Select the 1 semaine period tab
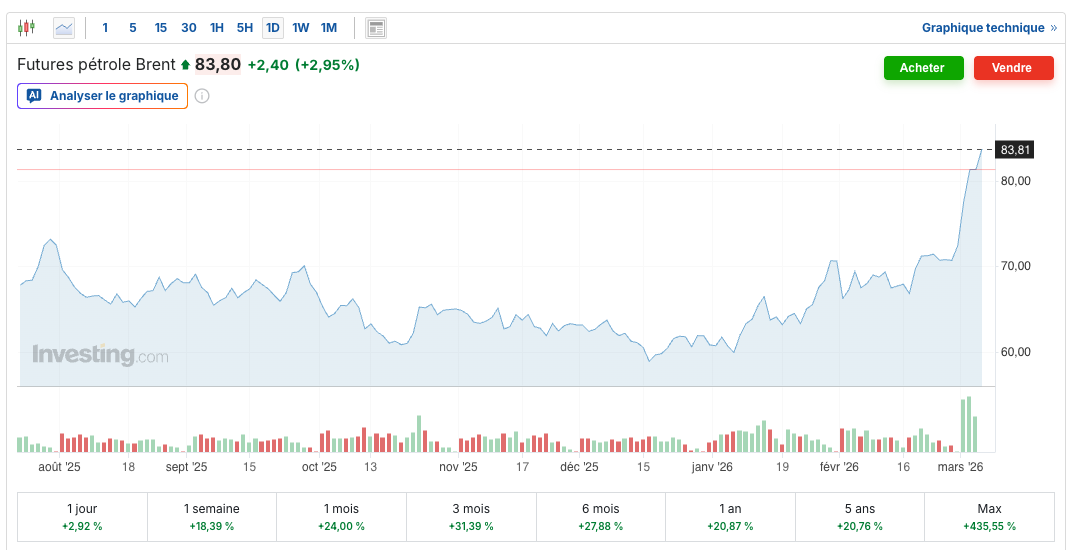The width and height of the screenshot is (1081, 550). coord(211,516)
